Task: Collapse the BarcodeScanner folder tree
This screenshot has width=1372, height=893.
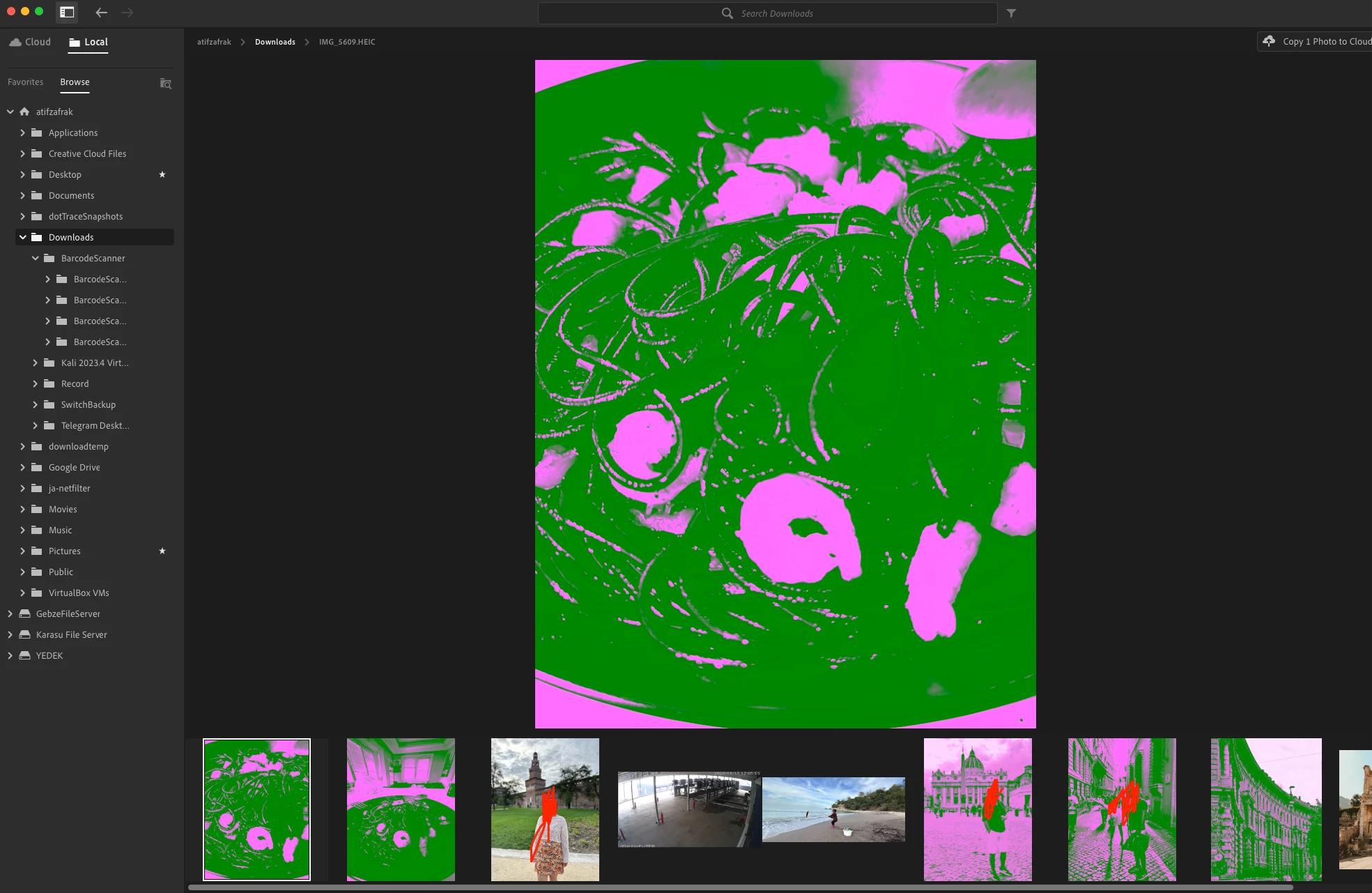Action: 36,258
